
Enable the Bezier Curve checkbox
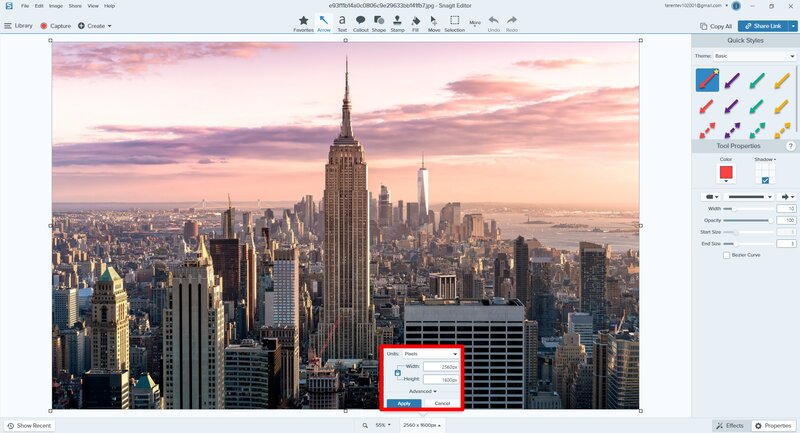coord(726,255)
